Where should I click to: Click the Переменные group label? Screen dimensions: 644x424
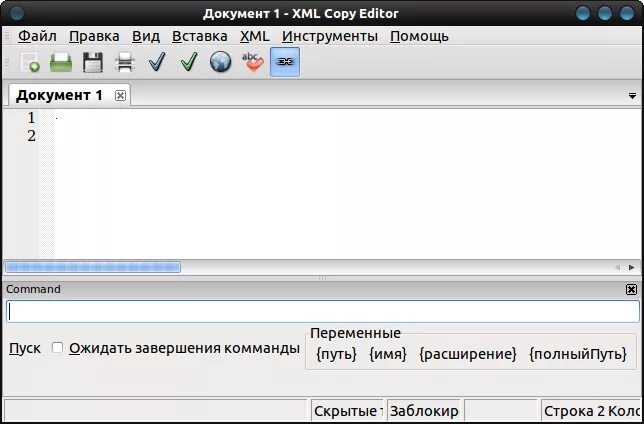[x=355, y=333]
